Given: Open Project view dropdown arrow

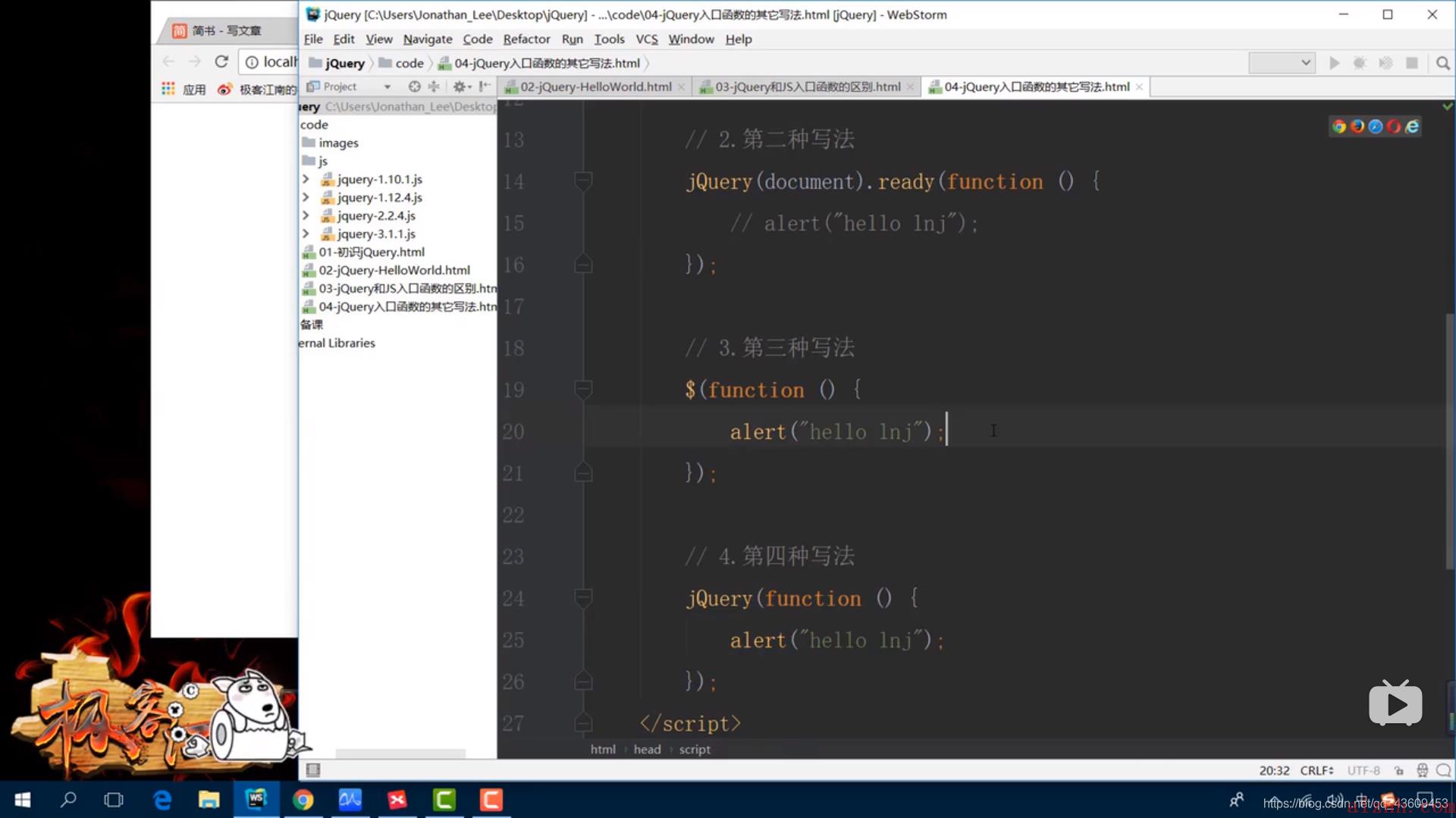Looking at the screenshot, I should [x=388, y=86].
